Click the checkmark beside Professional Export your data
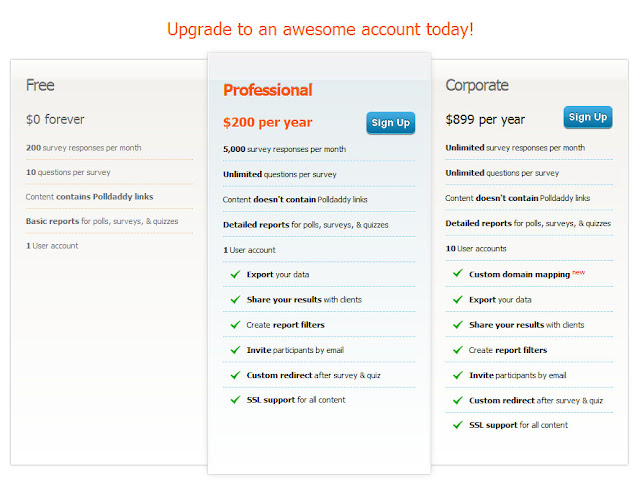Viewport: 640px width, 492px height. pyautogui.click(x=235, y=274)
